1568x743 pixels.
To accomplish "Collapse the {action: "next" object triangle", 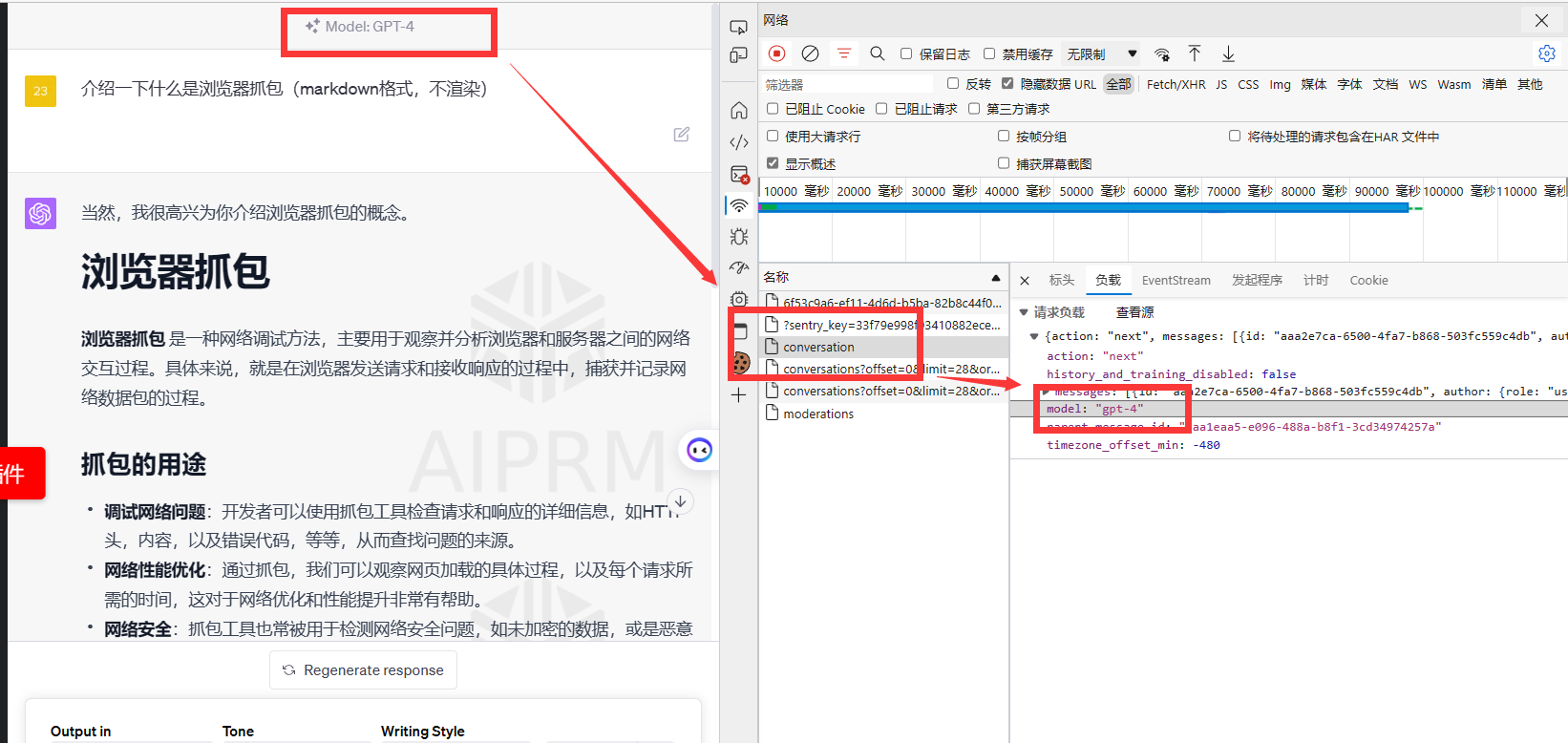I will tap(1034, 336).
